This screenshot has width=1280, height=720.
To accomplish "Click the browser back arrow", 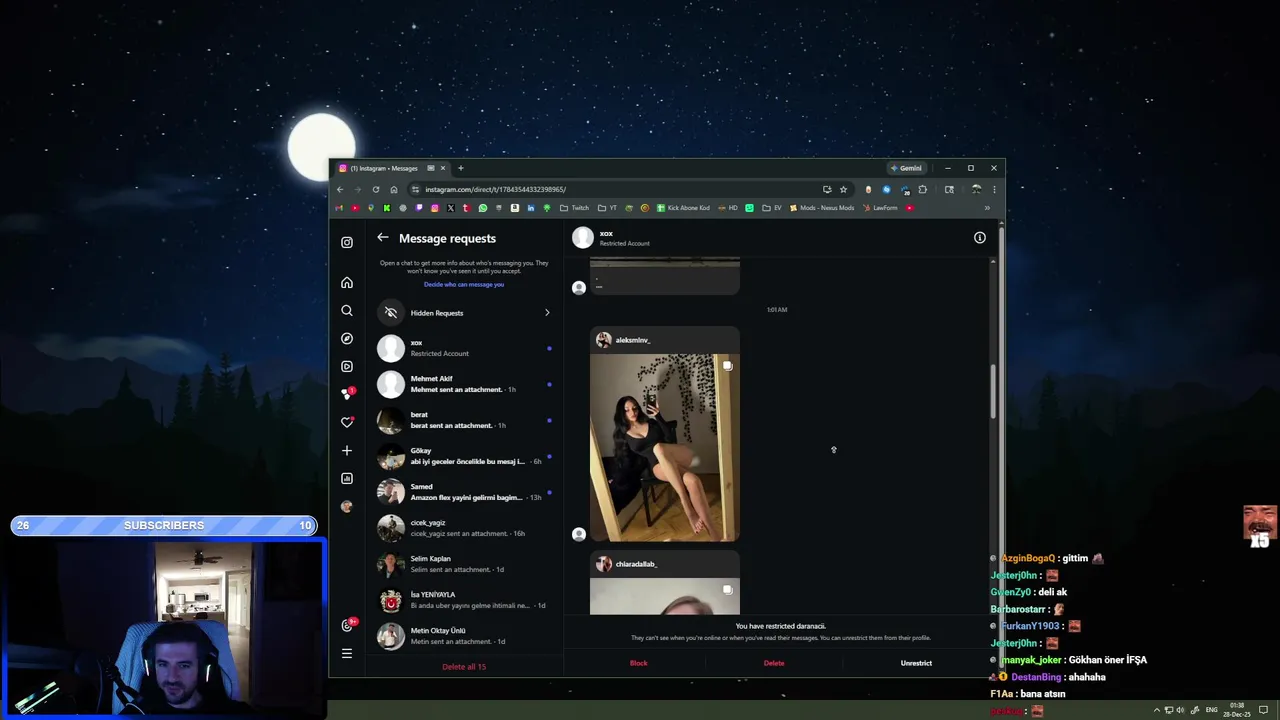I will [340, 190].
